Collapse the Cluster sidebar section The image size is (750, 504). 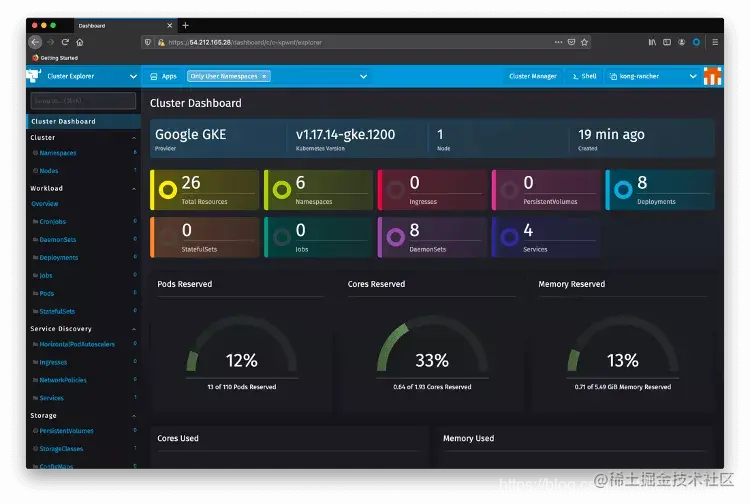coord(134,138)
